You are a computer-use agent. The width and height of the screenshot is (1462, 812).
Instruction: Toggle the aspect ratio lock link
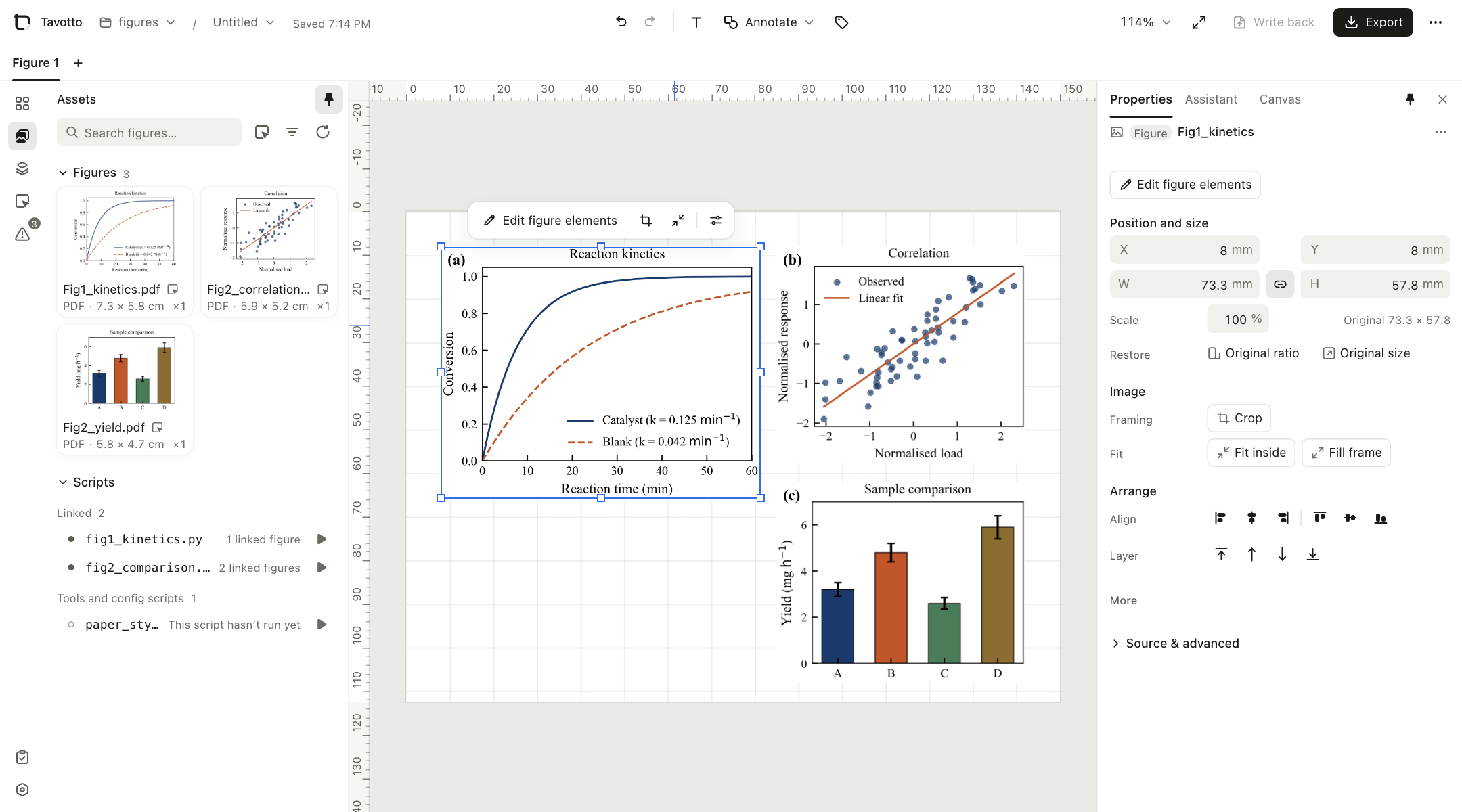(x=1280, y=284)
